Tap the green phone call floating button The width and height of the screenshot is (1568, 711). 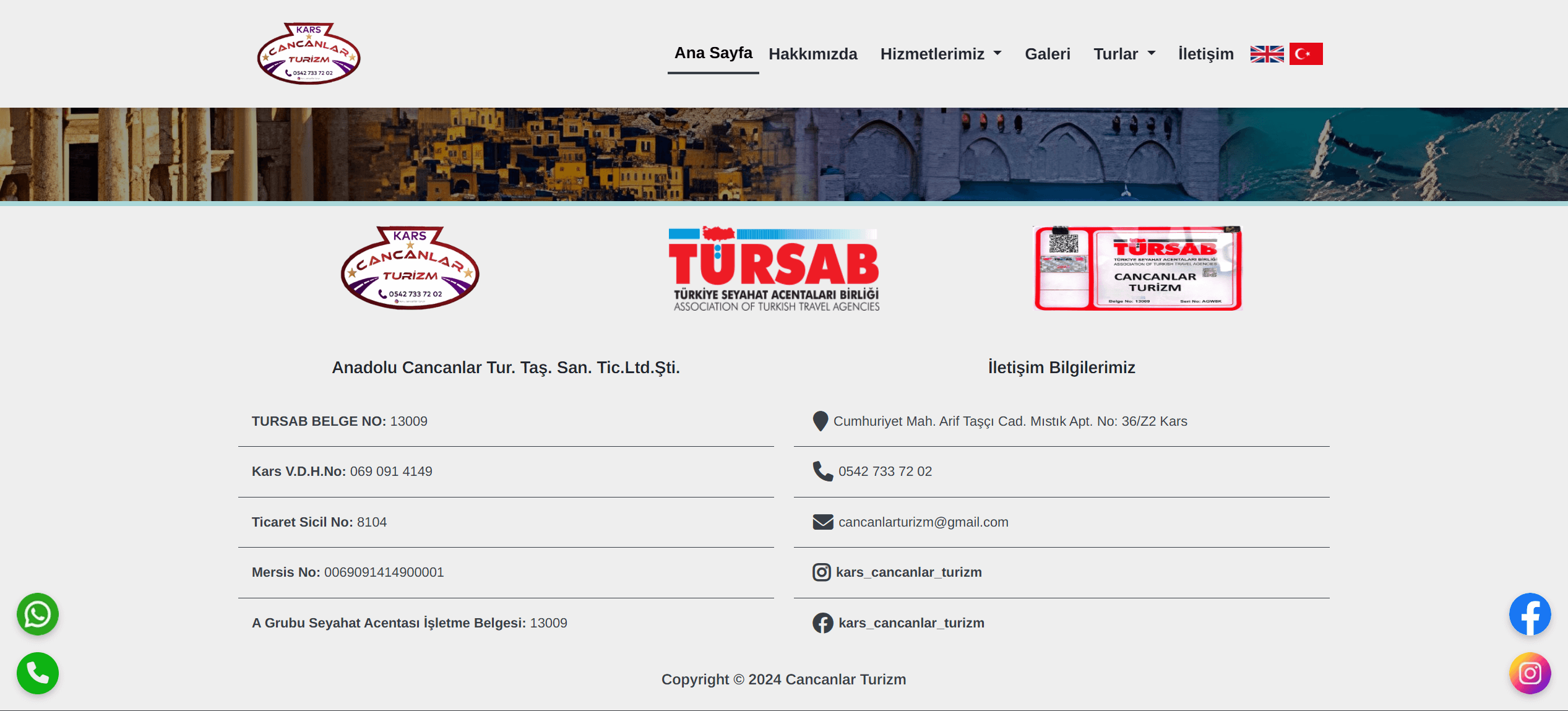pyautogui.click(x=38, y=673)
